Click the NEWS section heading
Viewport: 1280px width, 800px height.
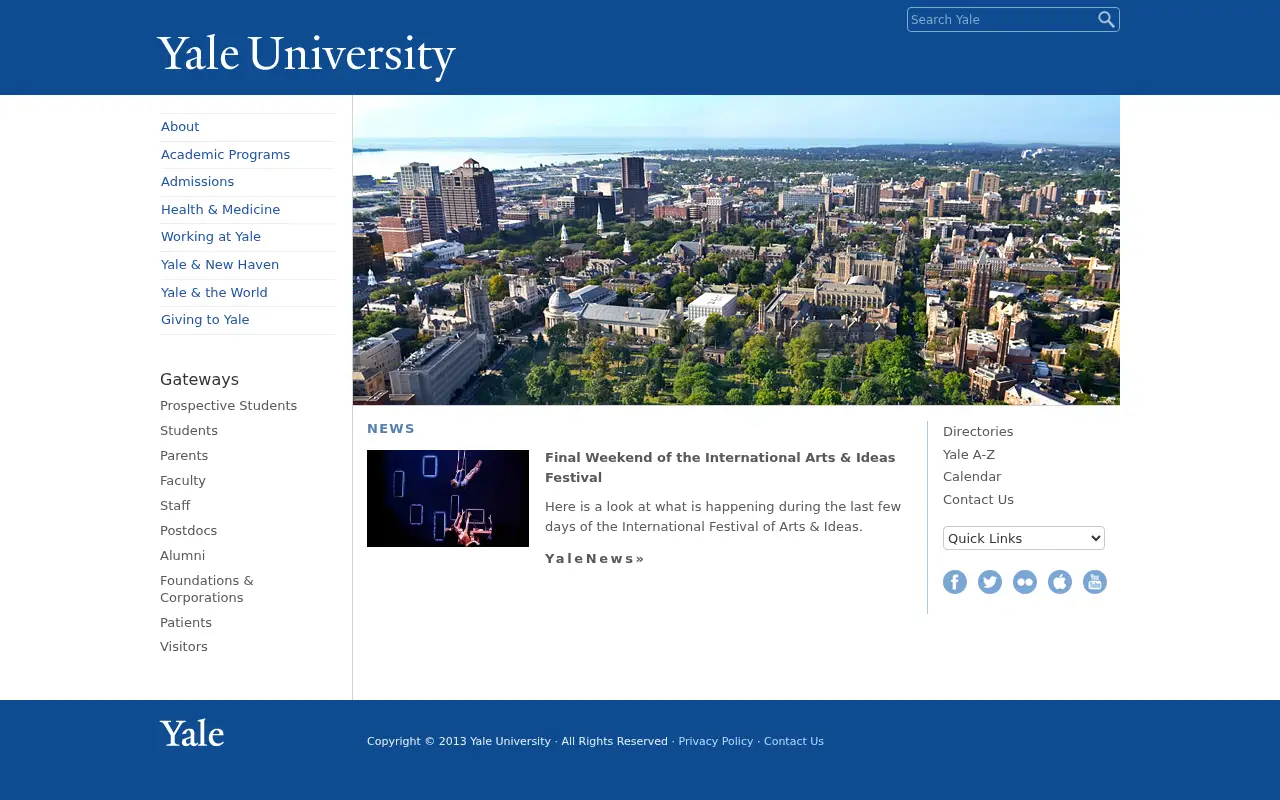point(391,429)
